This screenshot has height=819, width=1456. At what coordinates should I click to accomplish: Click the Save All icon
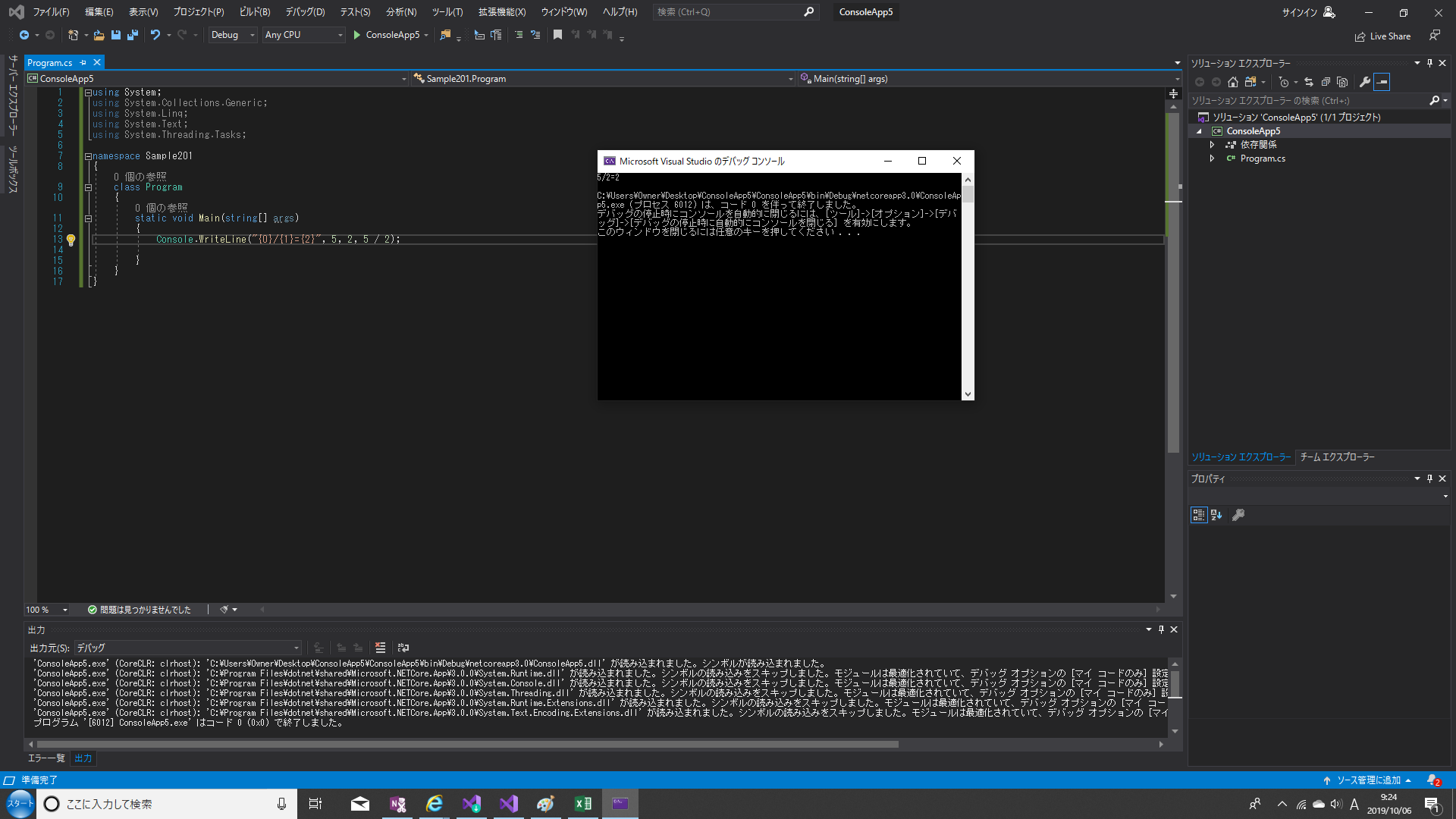click(x=133, y=35)
